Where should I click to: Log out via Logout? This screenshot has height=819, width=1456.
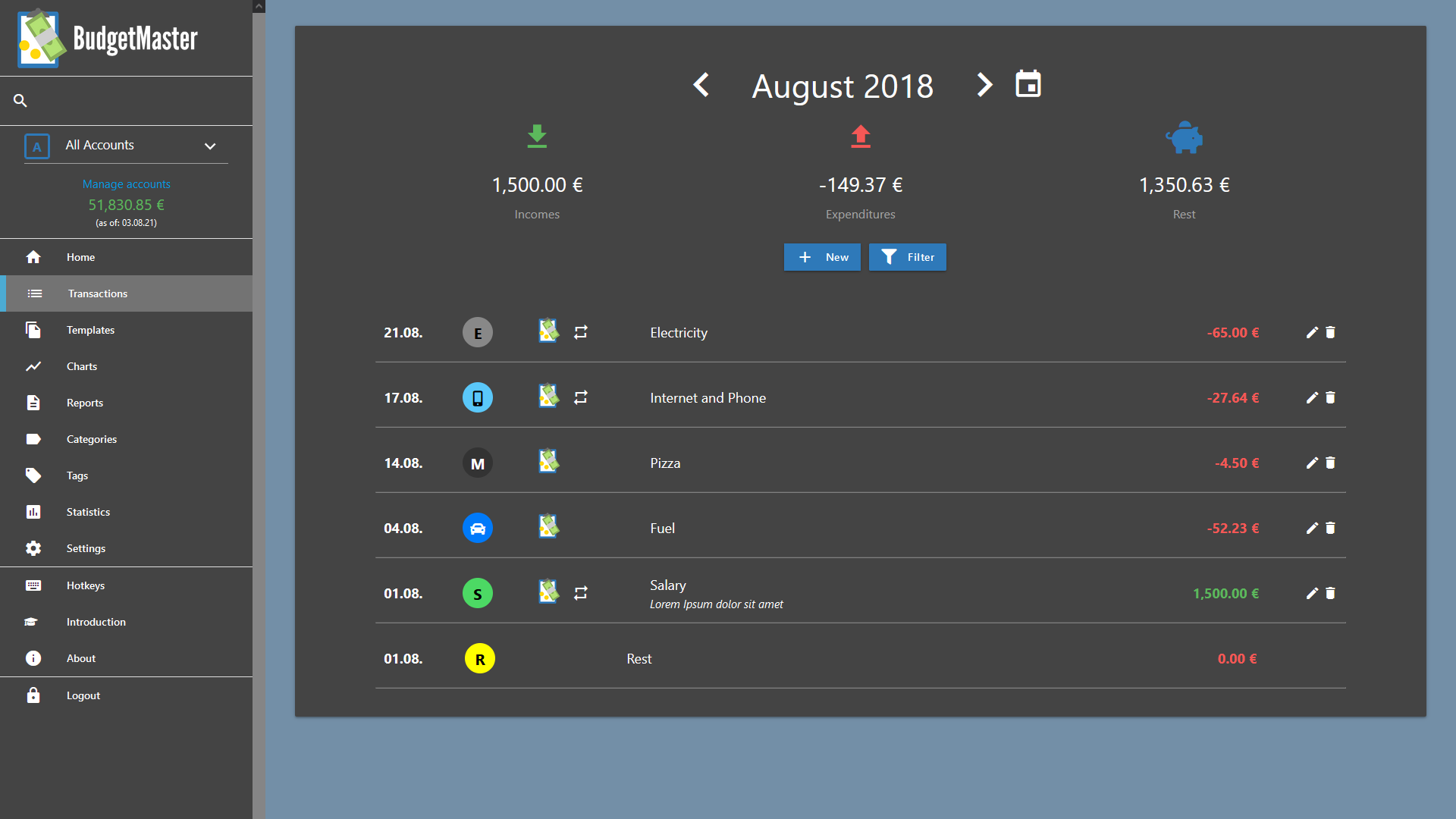click(126, 696)
